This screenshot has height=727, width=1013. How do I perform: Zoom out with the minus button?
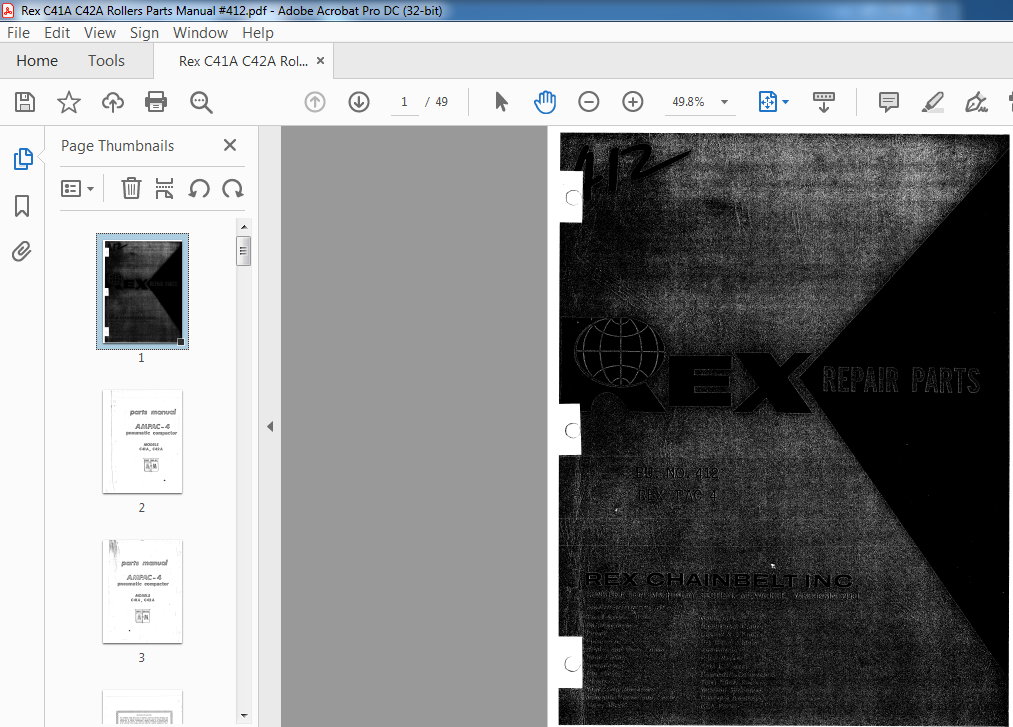pyautogui.click(x=589, y=102)
